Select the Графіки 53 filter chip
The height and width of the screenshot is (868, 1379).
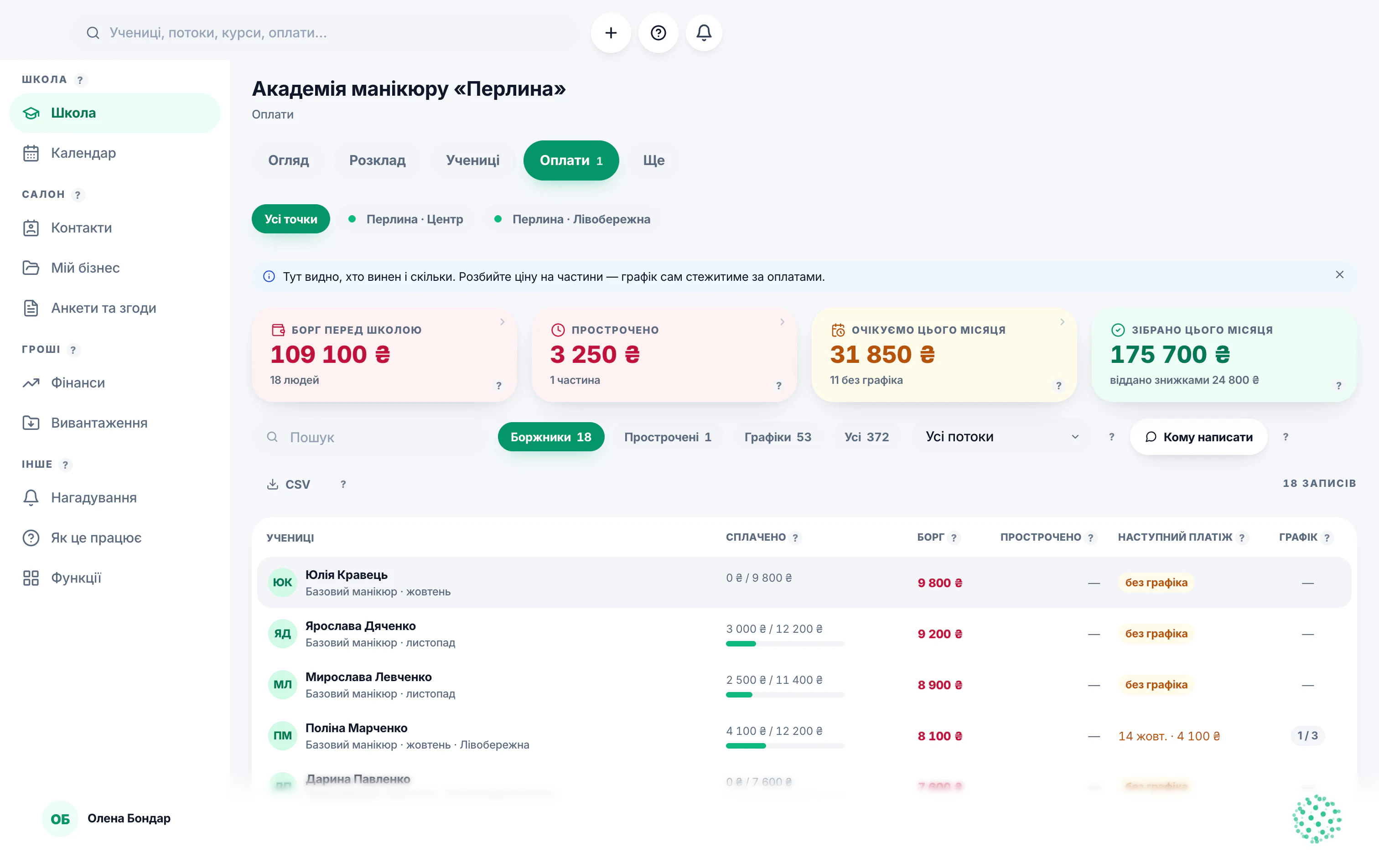pos(778,437)
